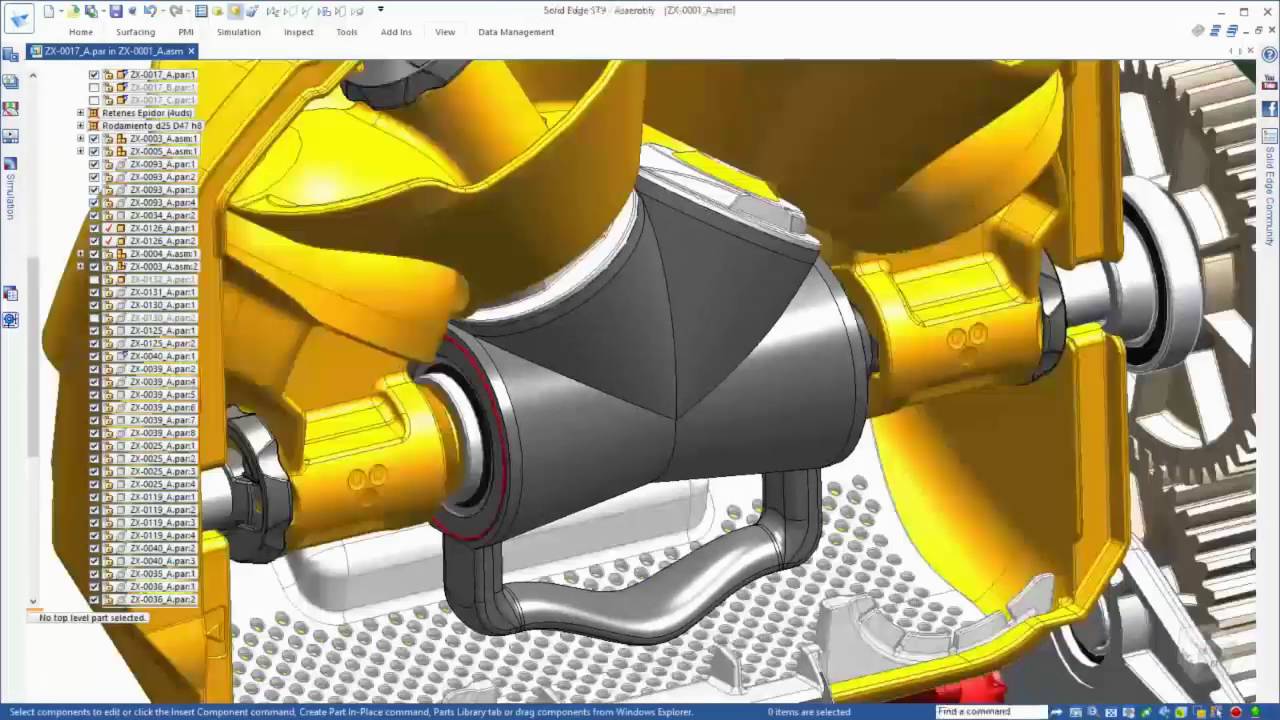
Task: Check visibility of ZX-0017_C.par:1
Action: (94, 101)
